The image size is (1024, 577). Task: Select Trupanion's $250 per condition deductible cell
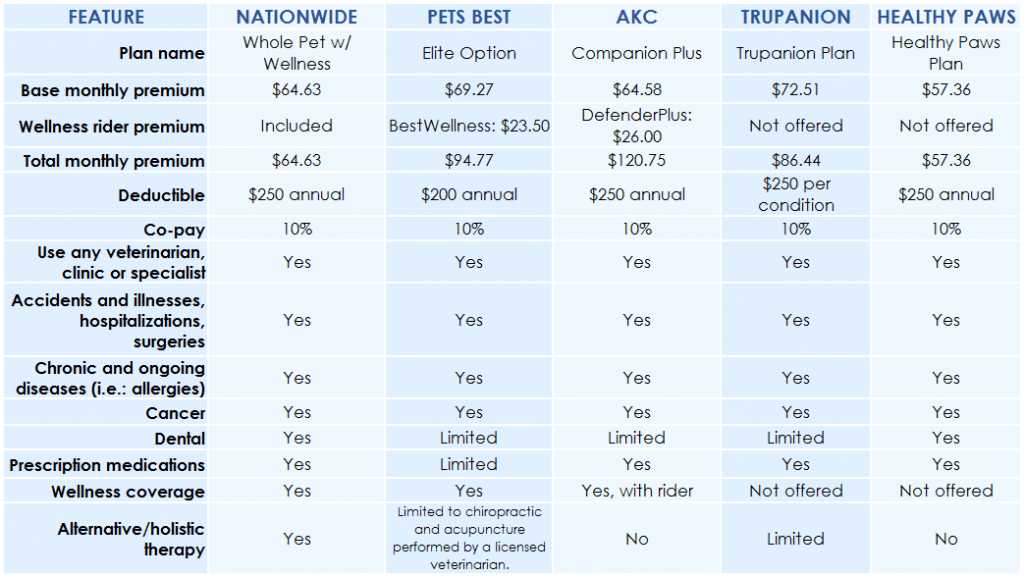point(795,195)
